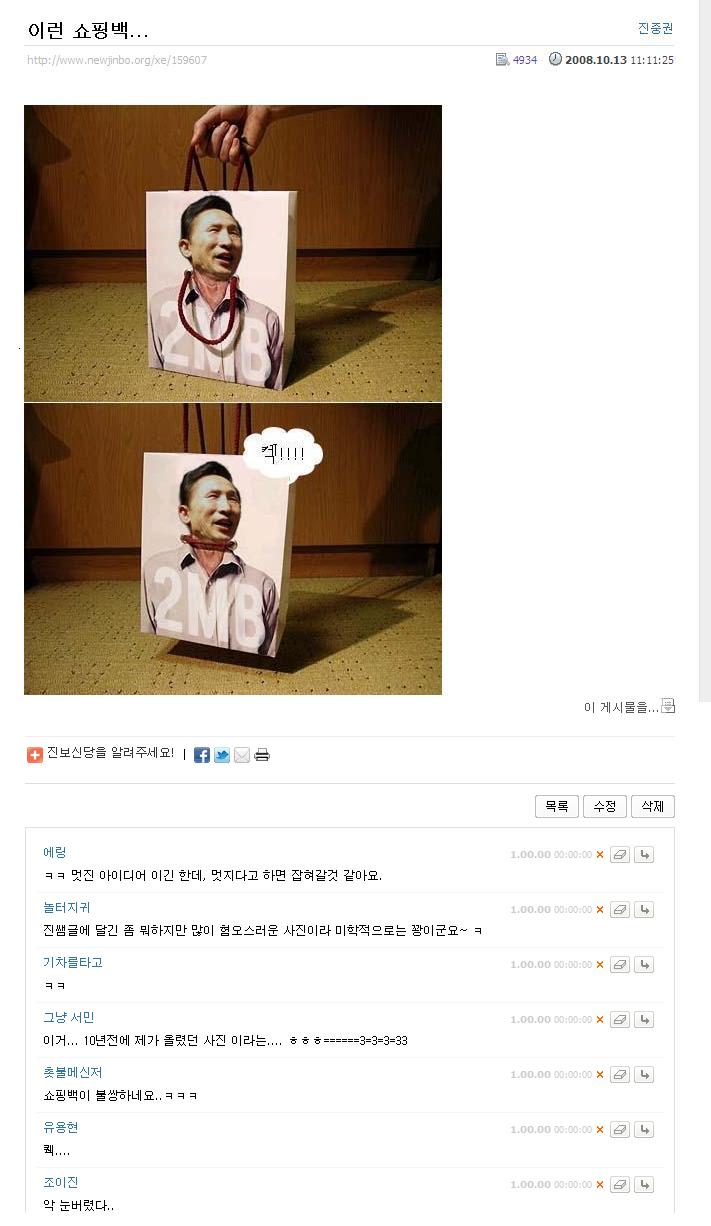This screenshot has height=1226, width=711.
Task: Click the reply arrow icon on 에링's comment
Action: [x=644, y=855]
